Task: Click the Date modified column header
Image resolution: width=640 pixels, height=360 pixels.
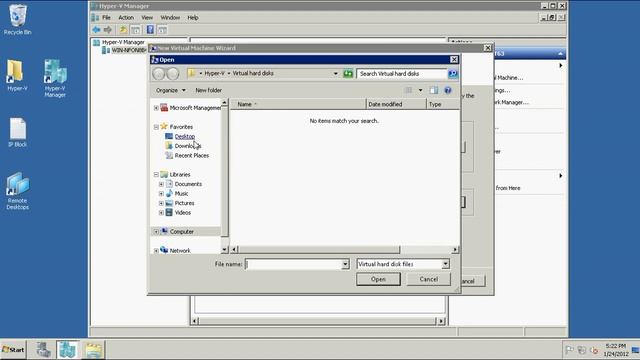Action: click(x=396, y=104)
